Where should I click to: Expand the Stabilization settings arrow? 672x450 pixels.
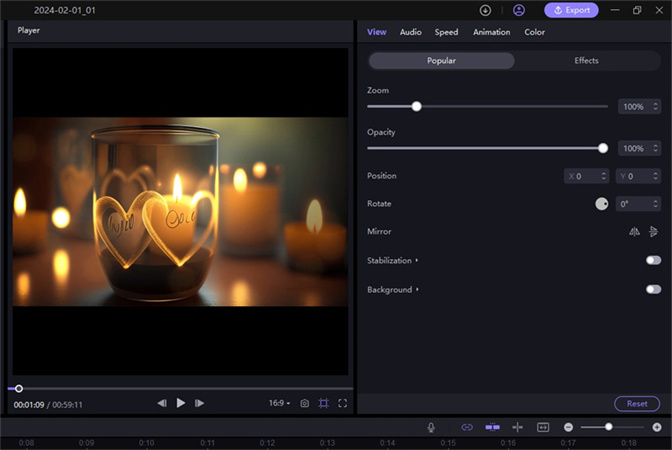click(417, 260)
